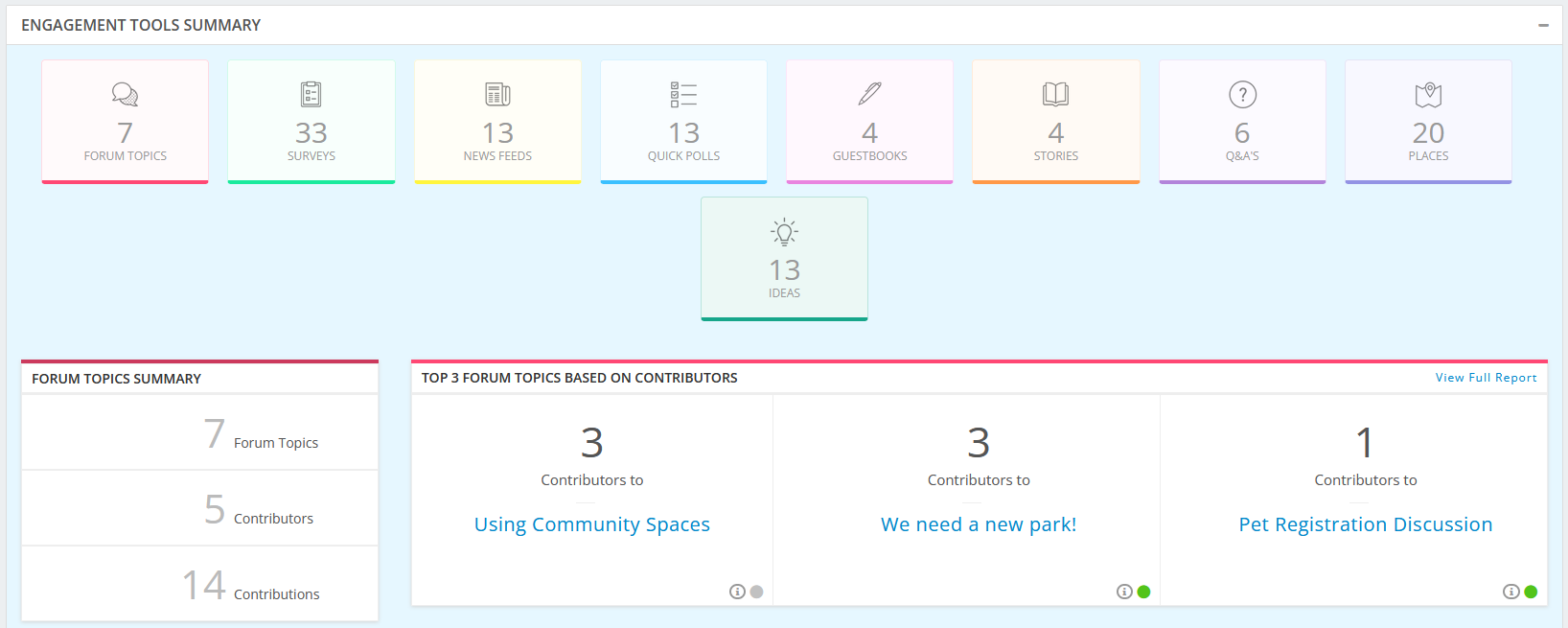Click 'Contributors to' above Using Community Spaces

point(592,480)
